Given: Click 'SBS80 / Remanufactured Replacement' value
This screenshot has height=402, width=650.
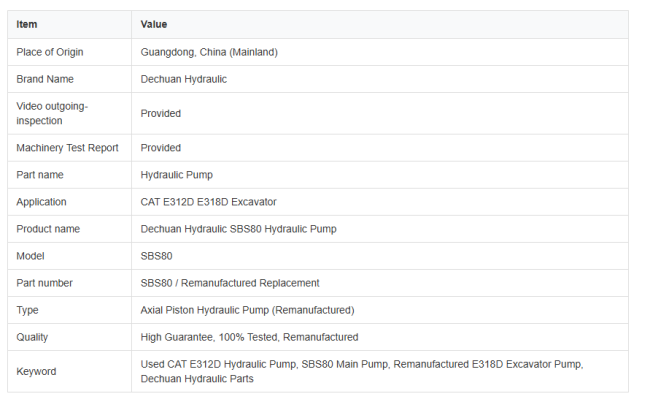Looking at the screenshot, I should 230,283.
